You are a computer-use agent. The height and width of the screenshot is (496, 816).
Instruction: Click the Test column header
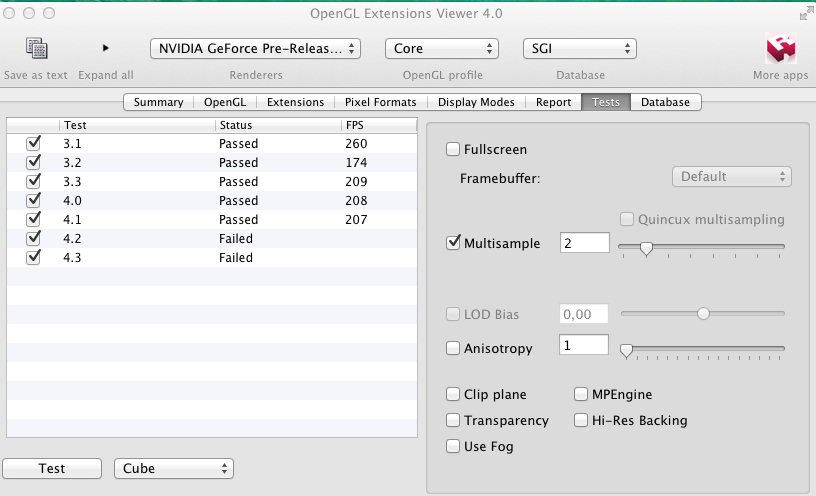coord(137,125)
